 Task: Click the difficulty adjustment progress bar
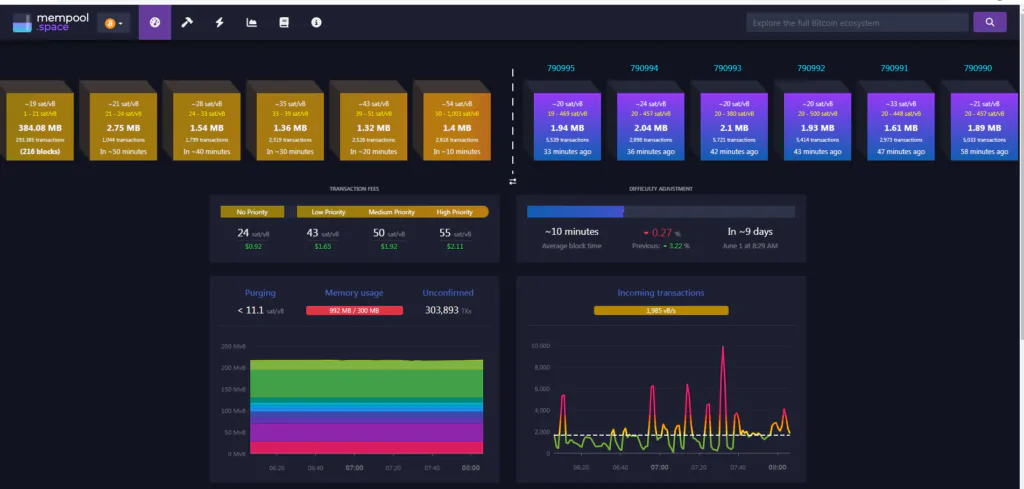pos(661,212)
